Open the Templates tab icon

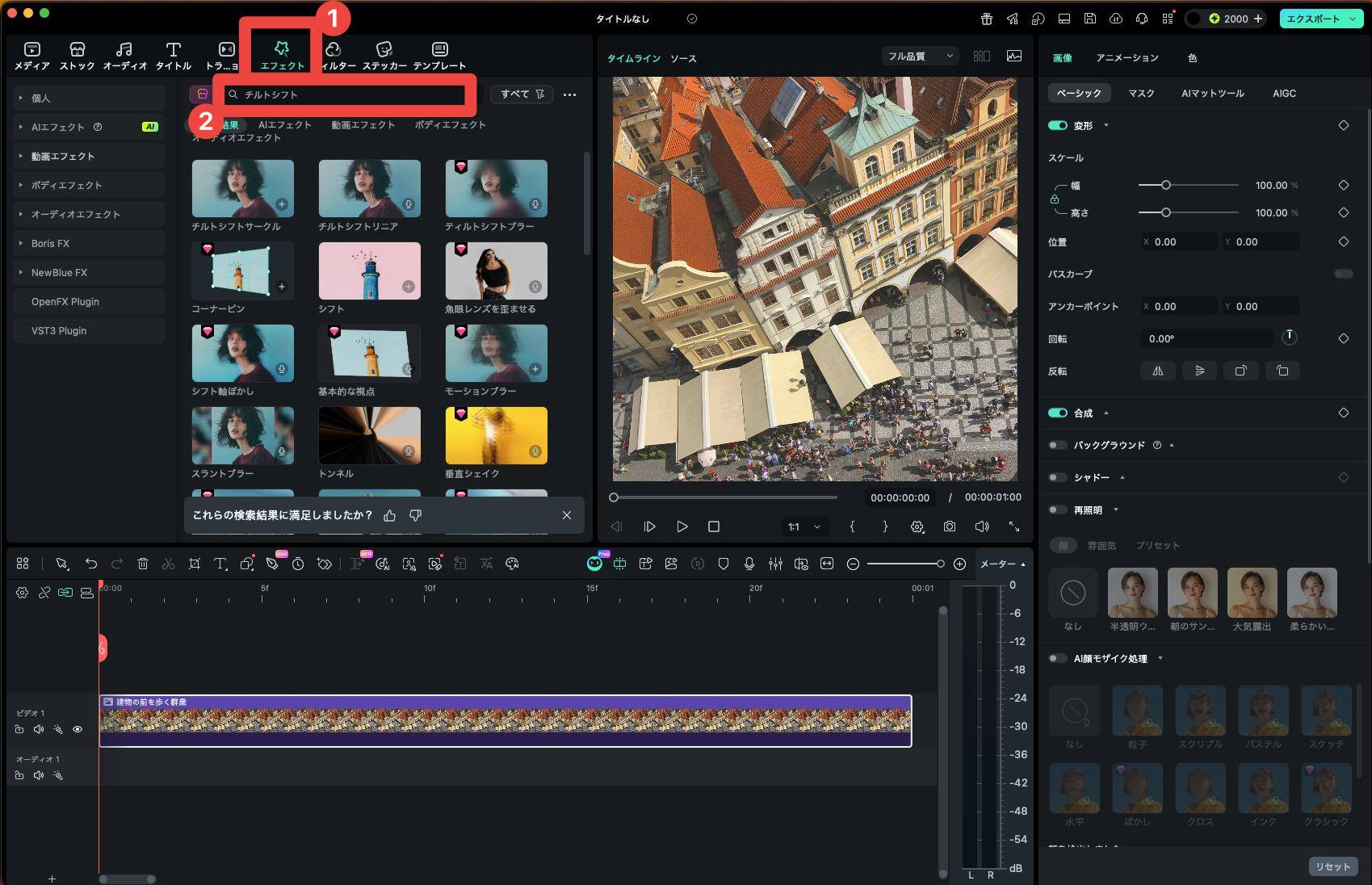pos(439,56)
